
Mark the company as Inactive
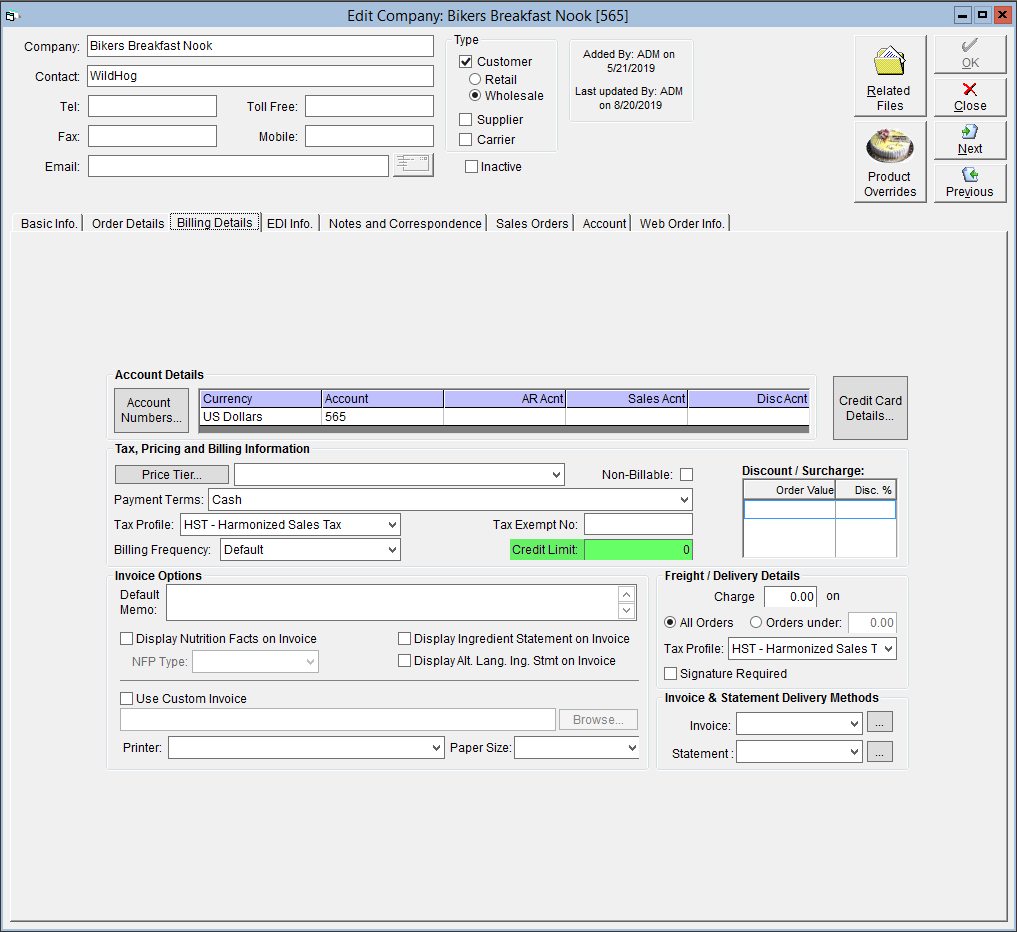(x=472, y=167)
